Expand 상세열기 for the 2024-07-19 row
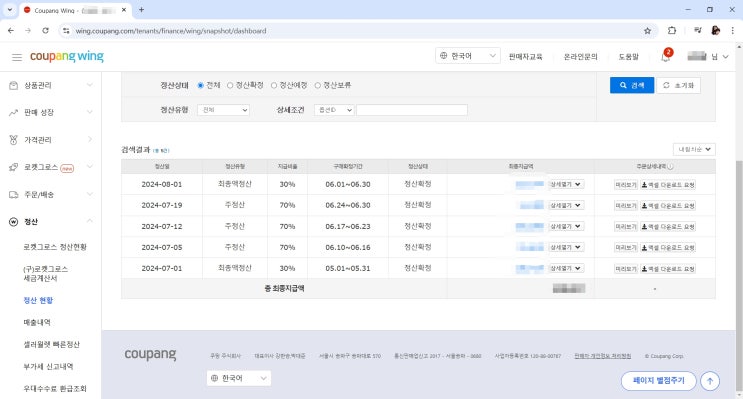The image size is (743, 399). pyautogui.click(x=566, y=205)
